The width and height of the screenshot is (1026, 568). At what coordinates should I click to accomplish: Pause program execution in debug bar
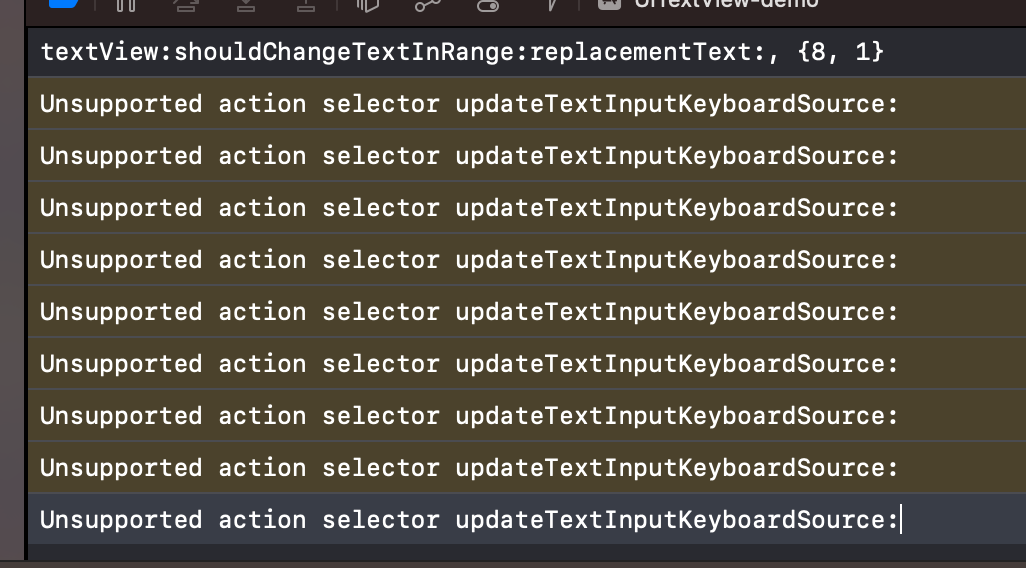[x=124, y=4]
